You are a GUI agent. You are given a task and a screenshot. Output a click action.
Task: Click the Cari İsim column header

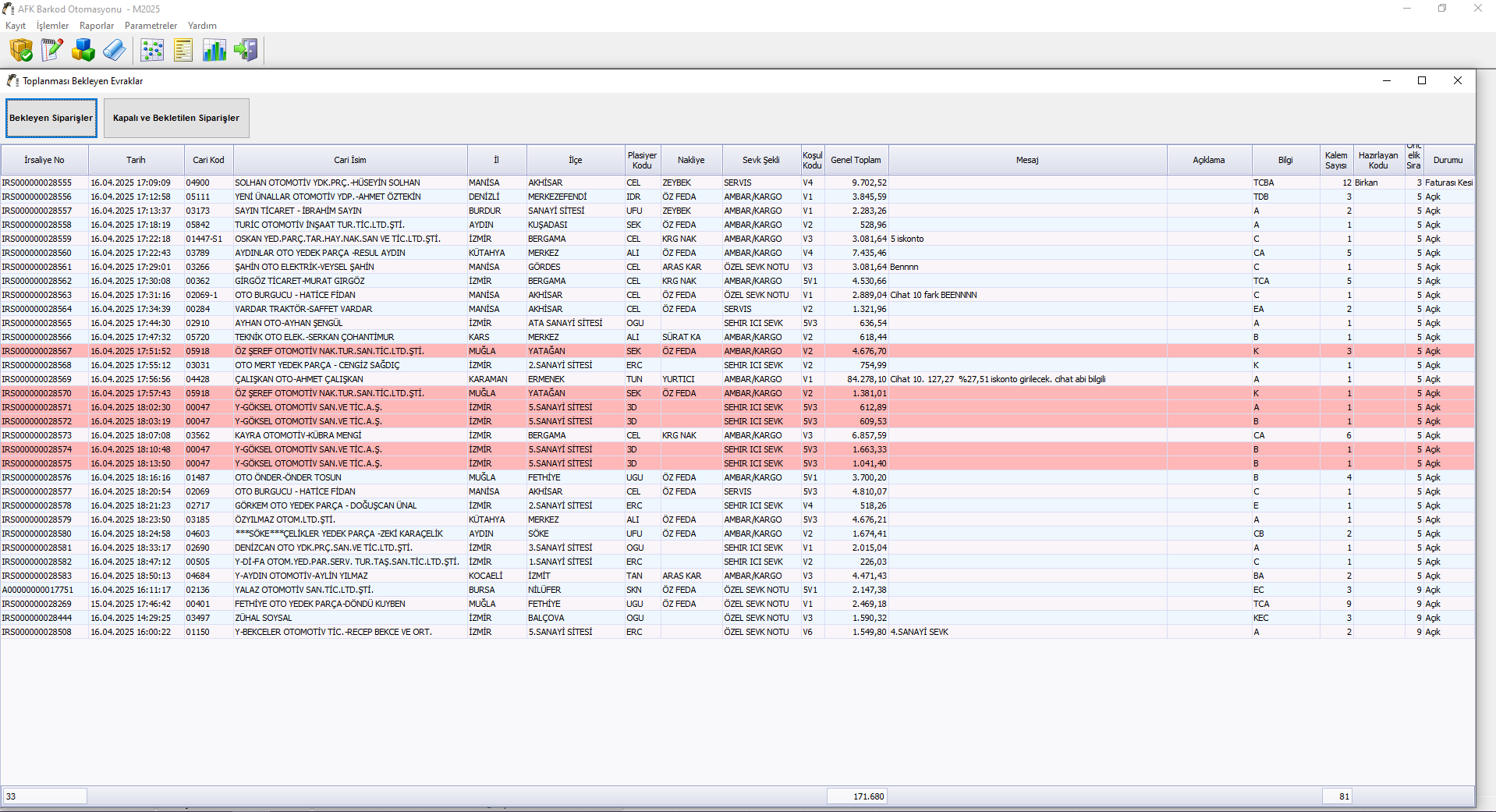click(x=350, y=160)
